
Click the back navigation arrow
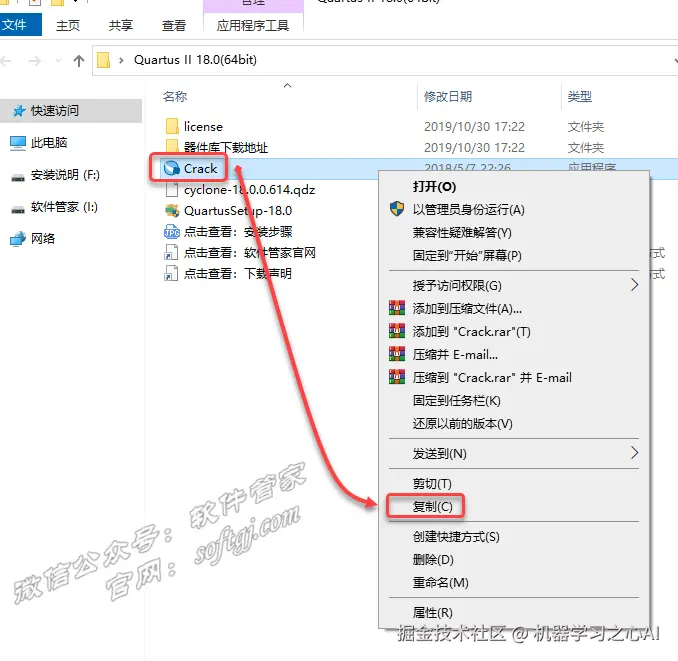[6, 61]
